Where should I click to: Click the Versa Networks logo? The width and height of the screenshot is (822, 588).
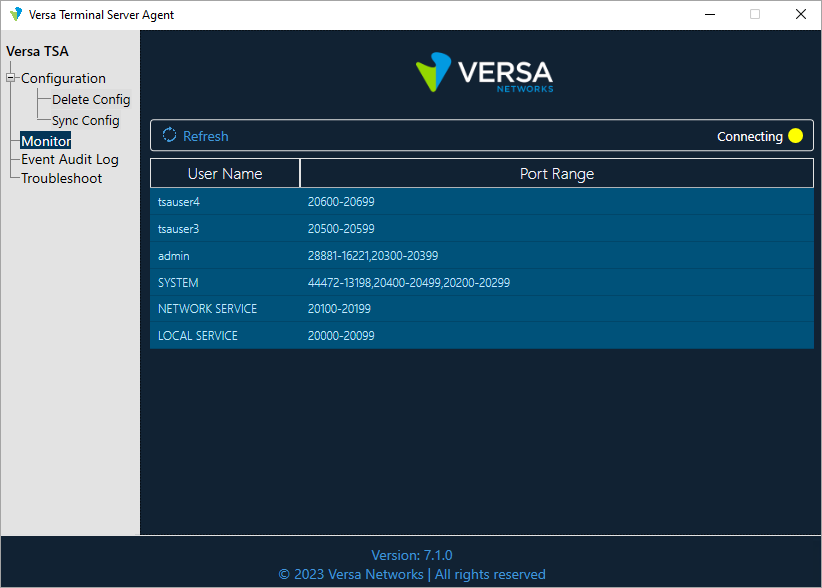(484, 73)
